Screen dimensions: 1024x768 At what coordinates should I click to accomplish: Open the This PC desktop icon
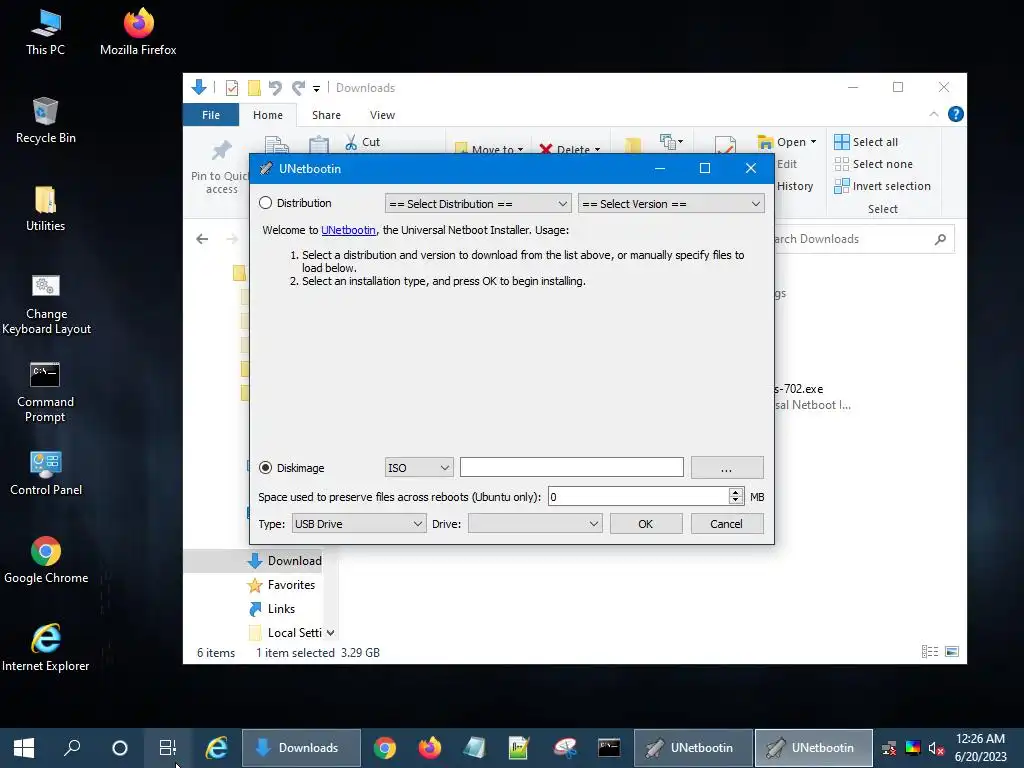pos(46,33)
